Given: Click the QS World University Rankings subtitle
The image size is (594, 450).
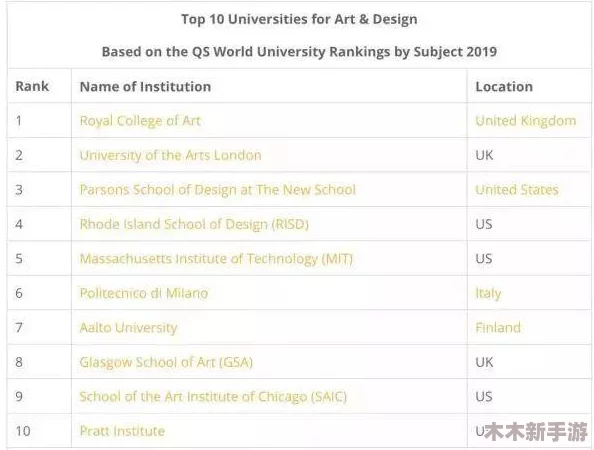Looking at the screenshot, I should pyautogui.click(x=299, y=52).
